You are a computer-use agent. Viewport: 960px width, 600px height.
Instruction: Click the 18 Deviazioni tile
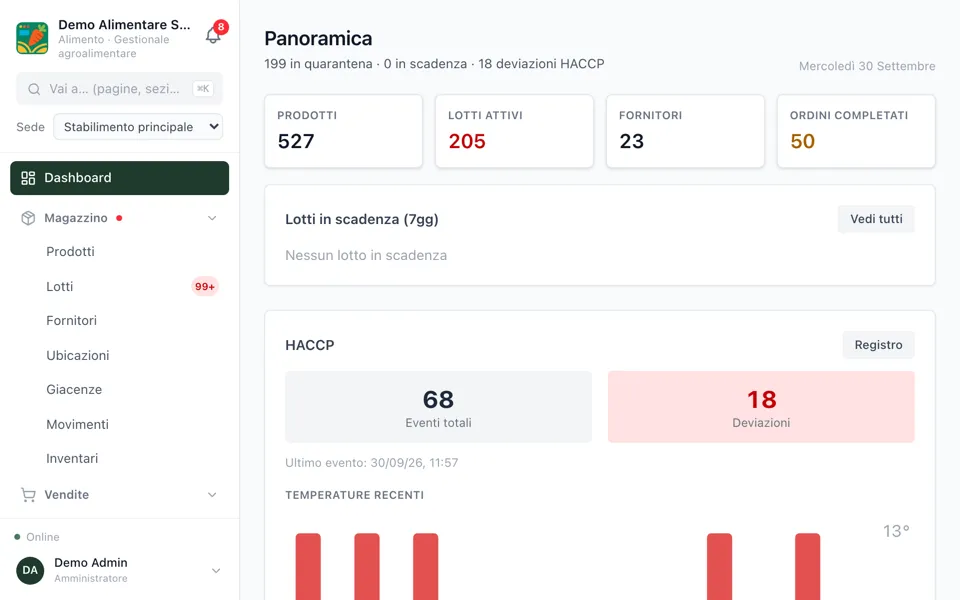tap(761, 407)
